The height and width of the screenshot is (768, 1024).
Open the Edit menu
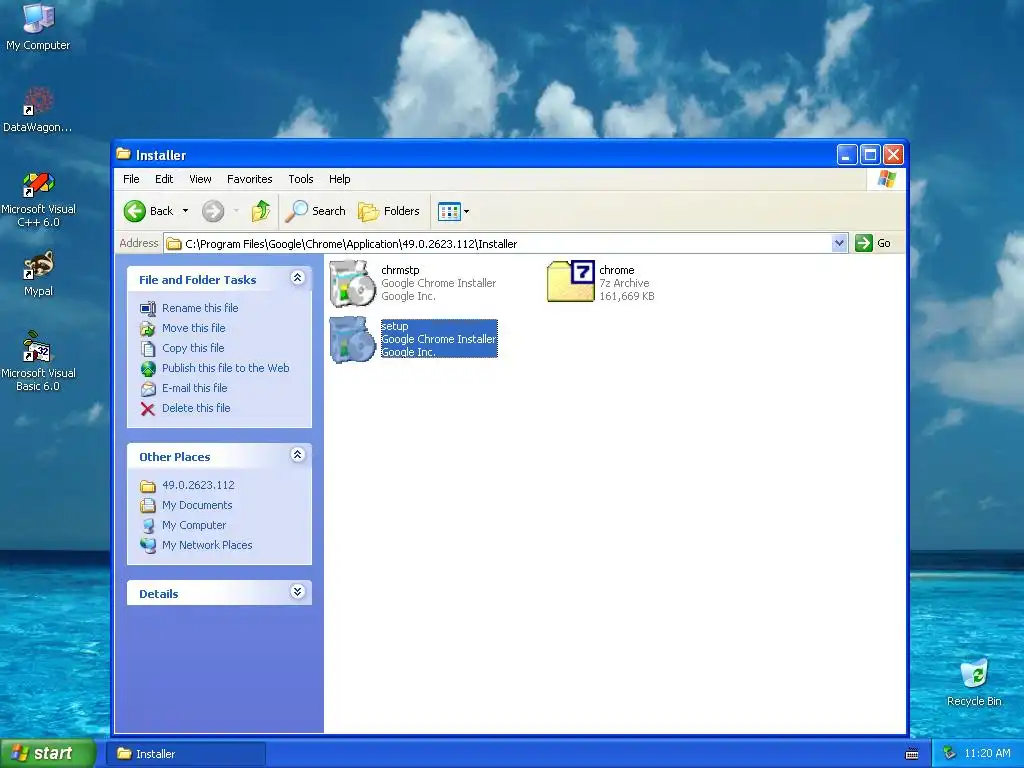point(164,179)
